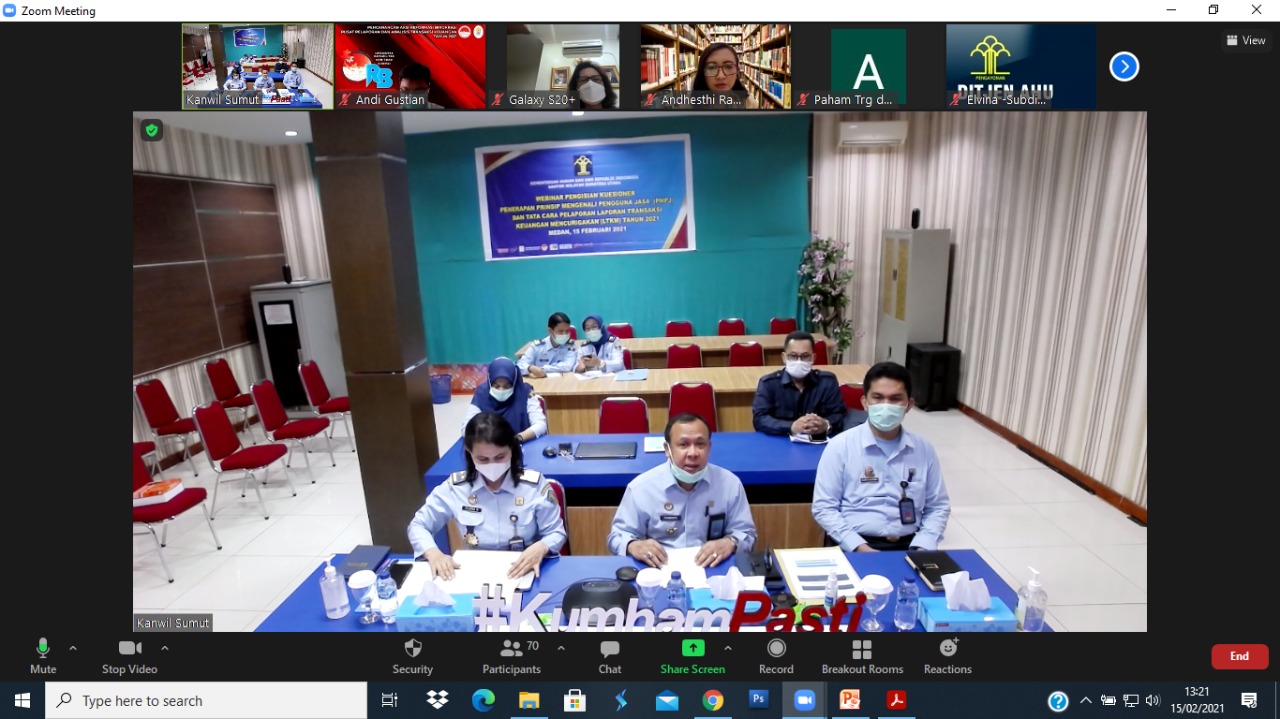The image size is (1280, 719).
Task: Start recording the meeting
Action: pos(775,655)
